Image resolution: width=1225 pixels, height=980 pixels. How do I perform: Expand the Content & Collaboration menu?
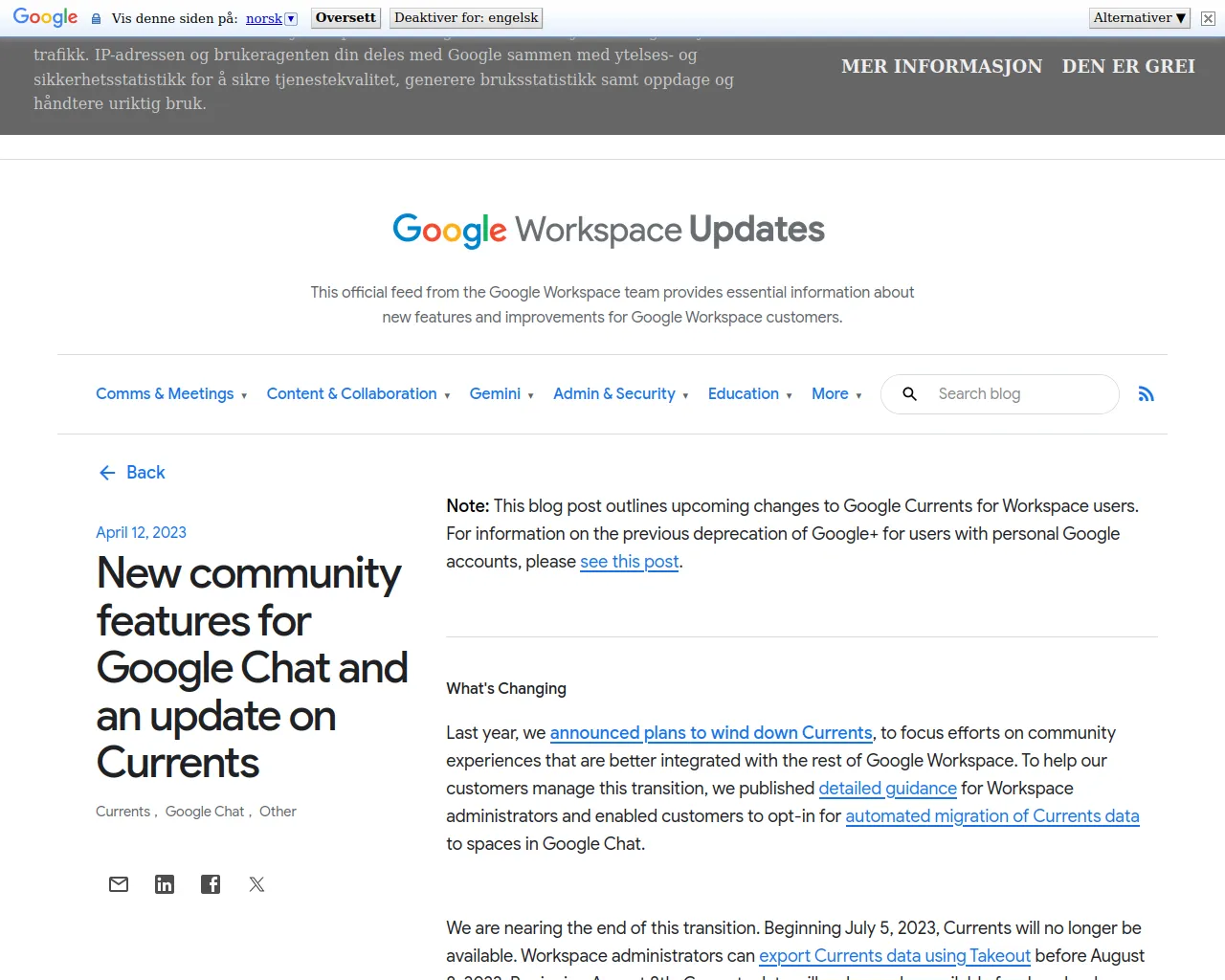coord(358,394)
